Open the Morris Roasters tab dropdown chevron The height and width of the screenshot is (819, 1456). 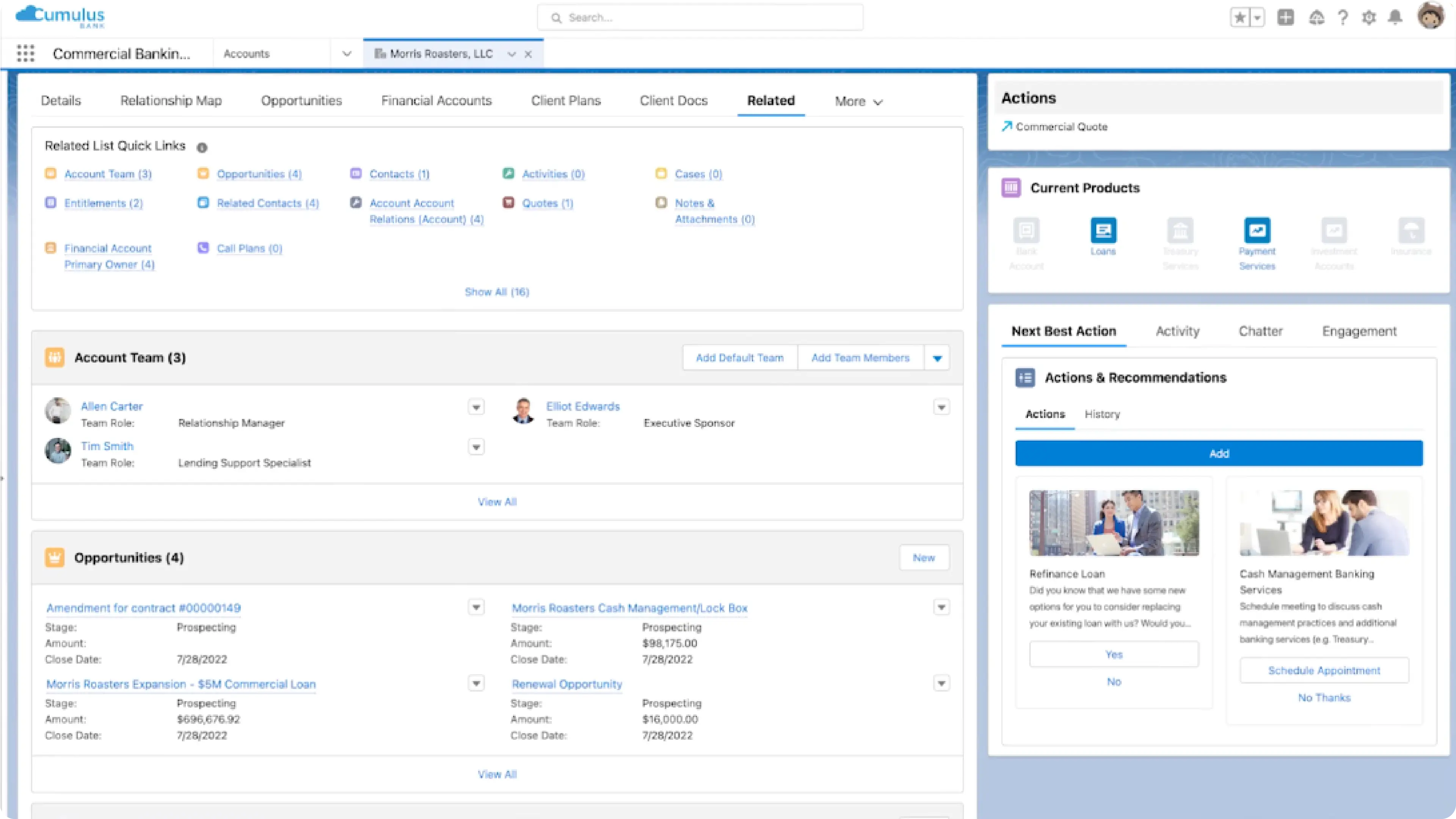click(511, 54)
